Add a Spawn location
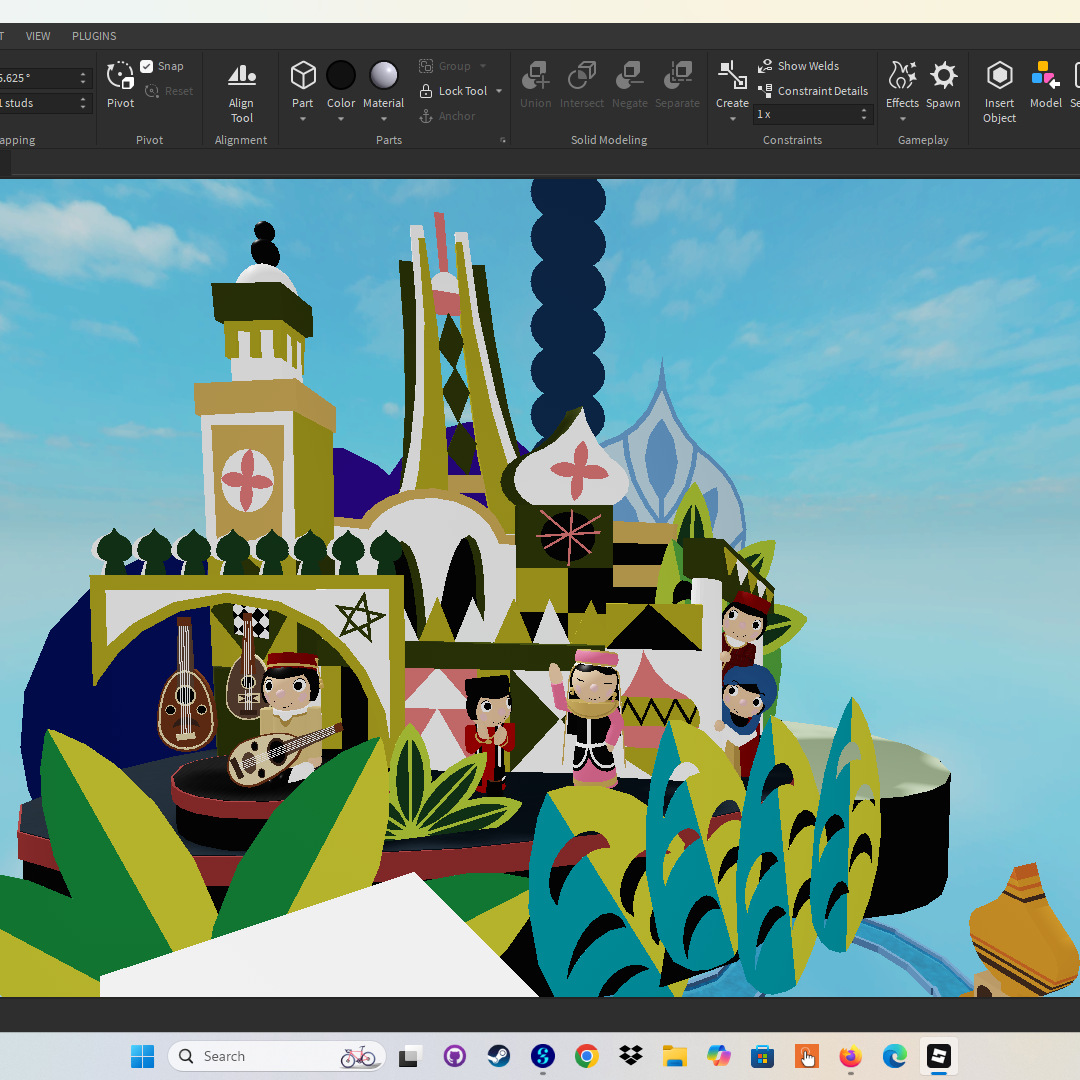 click(943, 84)
